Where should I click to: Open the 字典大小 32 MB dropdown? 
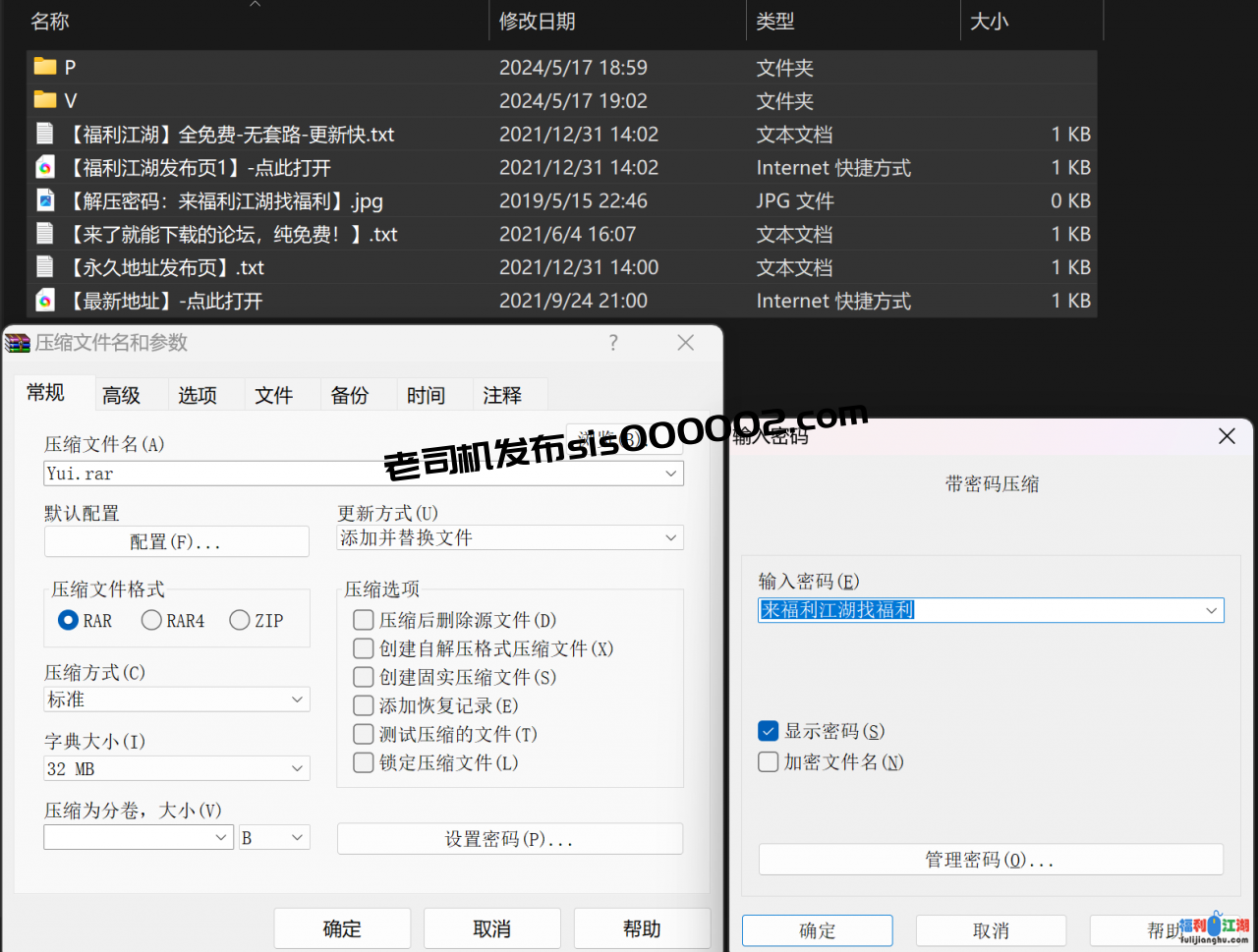coord(297,768)
